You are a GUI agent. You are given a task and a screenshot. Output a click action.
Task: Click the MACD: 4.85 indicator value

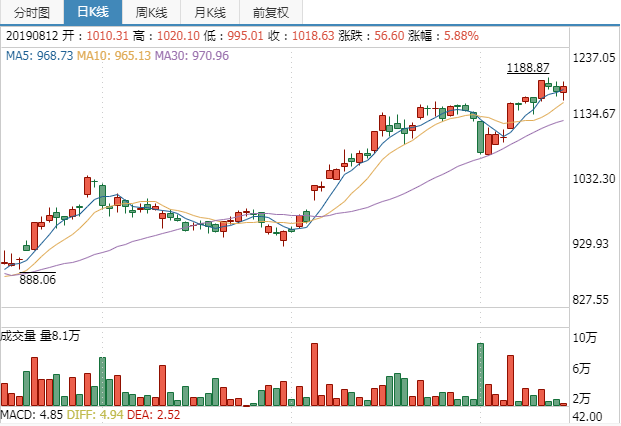click(x=32, y=415)
